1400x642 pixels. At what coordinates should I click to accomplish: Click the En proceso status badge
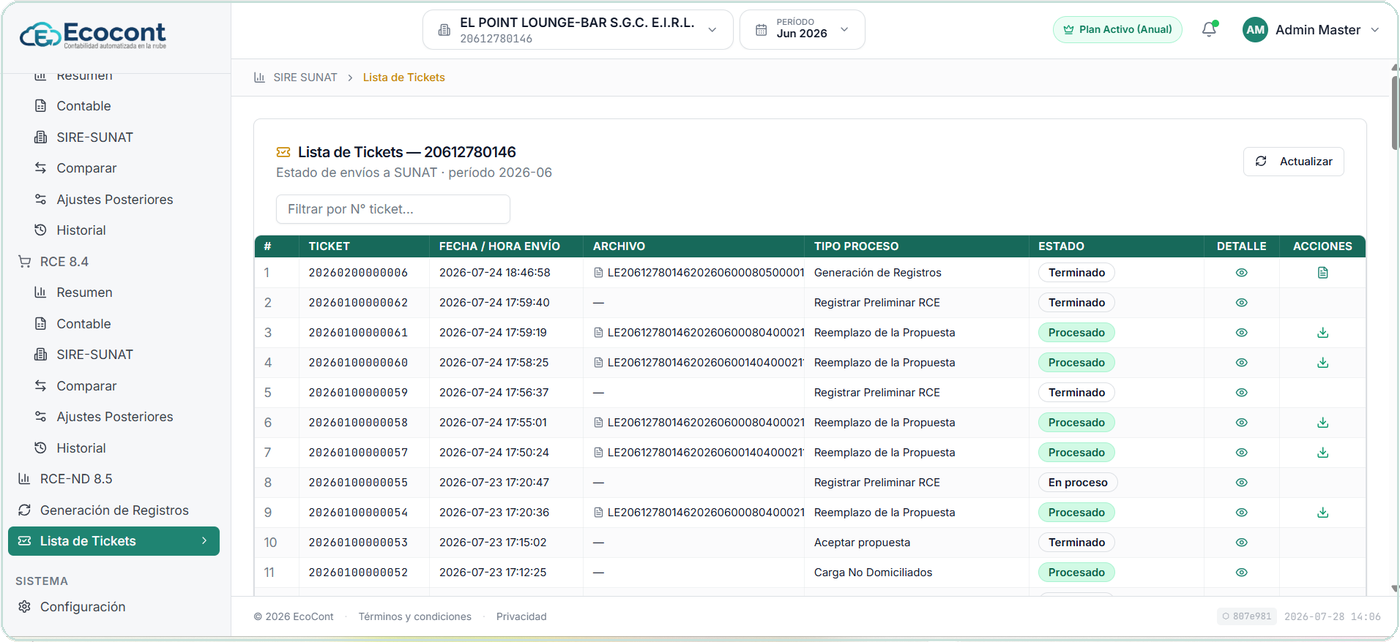click(x=1078, y=482)
